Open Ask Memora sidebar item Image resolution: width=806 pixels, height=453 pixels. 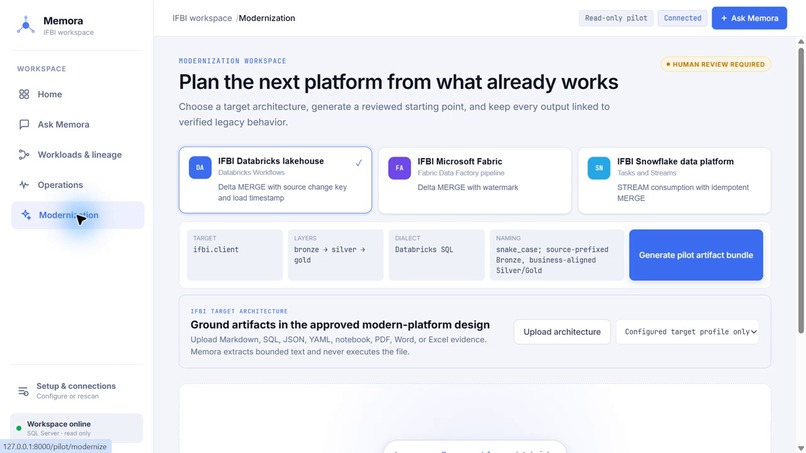pyautogui.click(x=77, y=124)
